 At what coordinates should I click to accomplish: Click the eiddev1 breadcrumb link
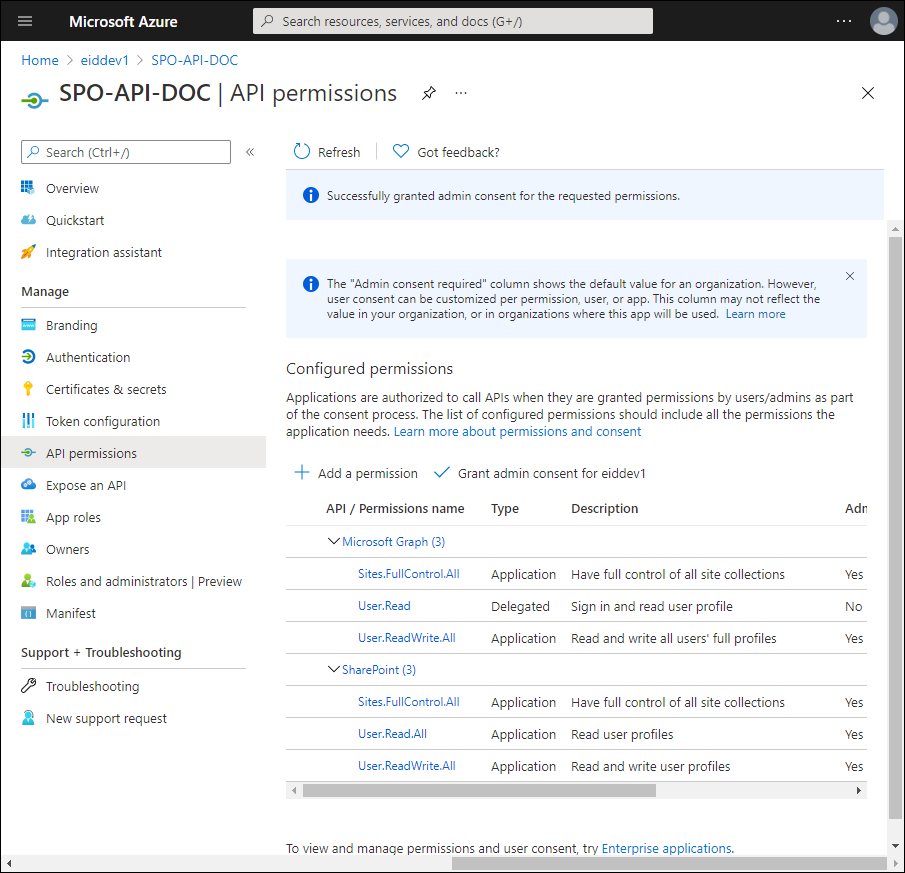click(105, 60)
